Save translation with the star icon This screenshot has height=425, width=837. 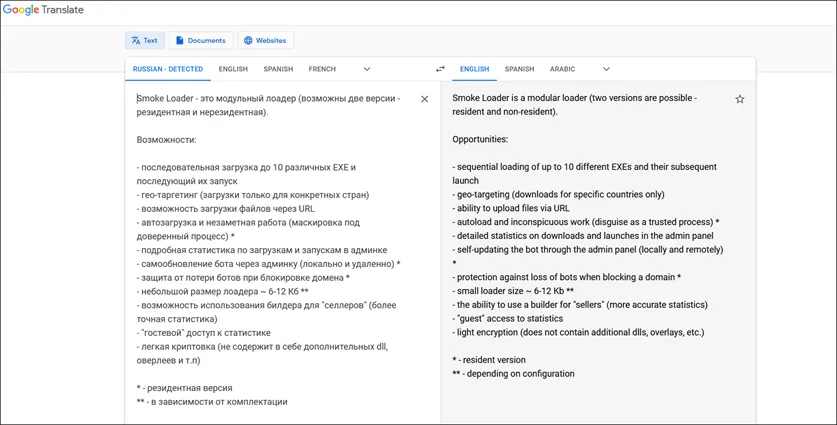[x=740, y=99]
